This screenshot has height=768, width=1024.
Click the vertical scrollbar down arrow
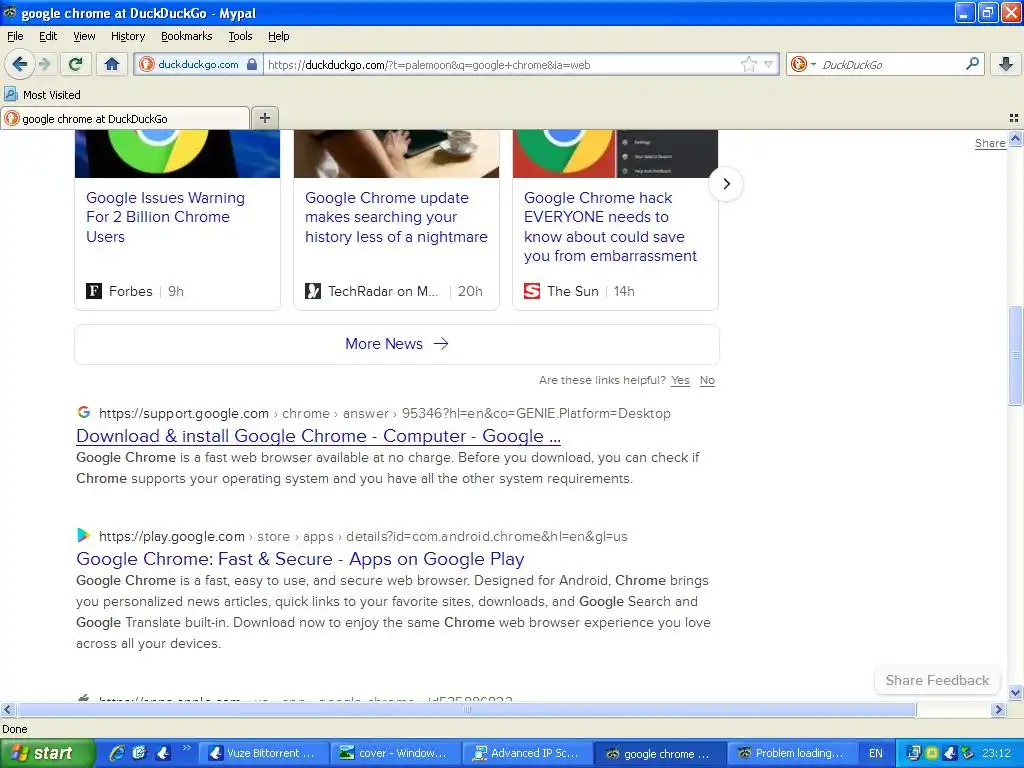point(1016,692)
